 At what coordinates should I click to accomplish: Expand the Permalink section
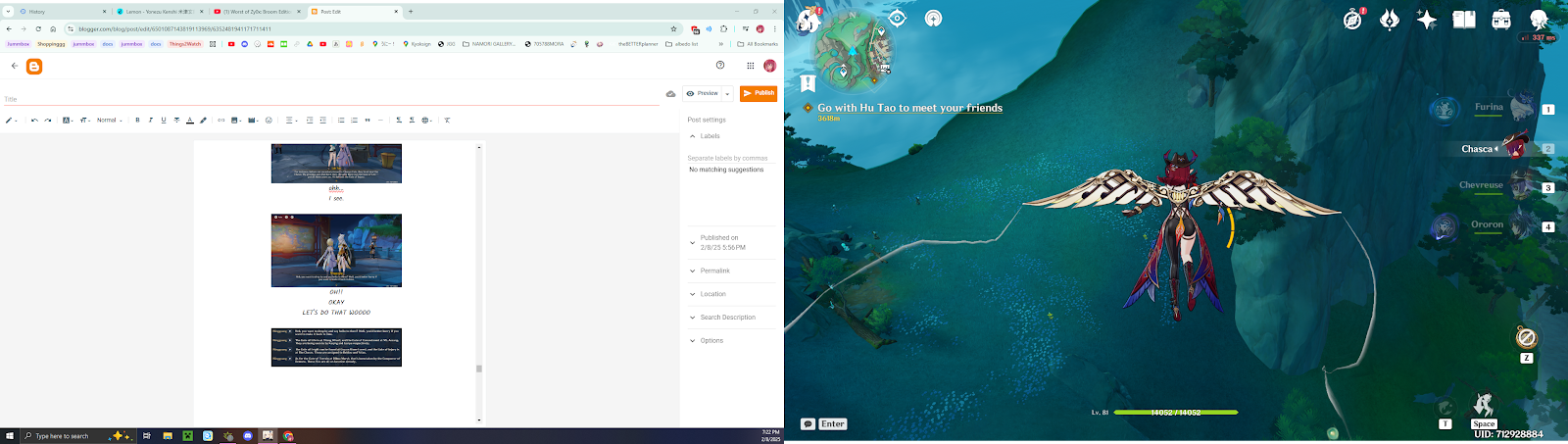click(693, 271)
